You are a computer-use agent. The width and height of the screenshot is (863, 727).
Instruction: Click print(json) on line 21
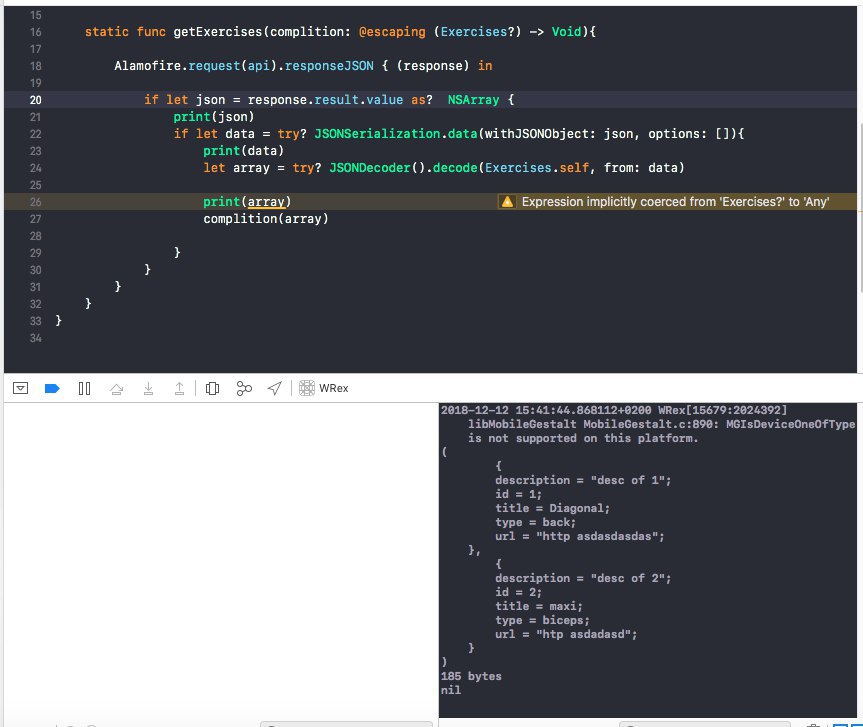click(x=214, y=117)
